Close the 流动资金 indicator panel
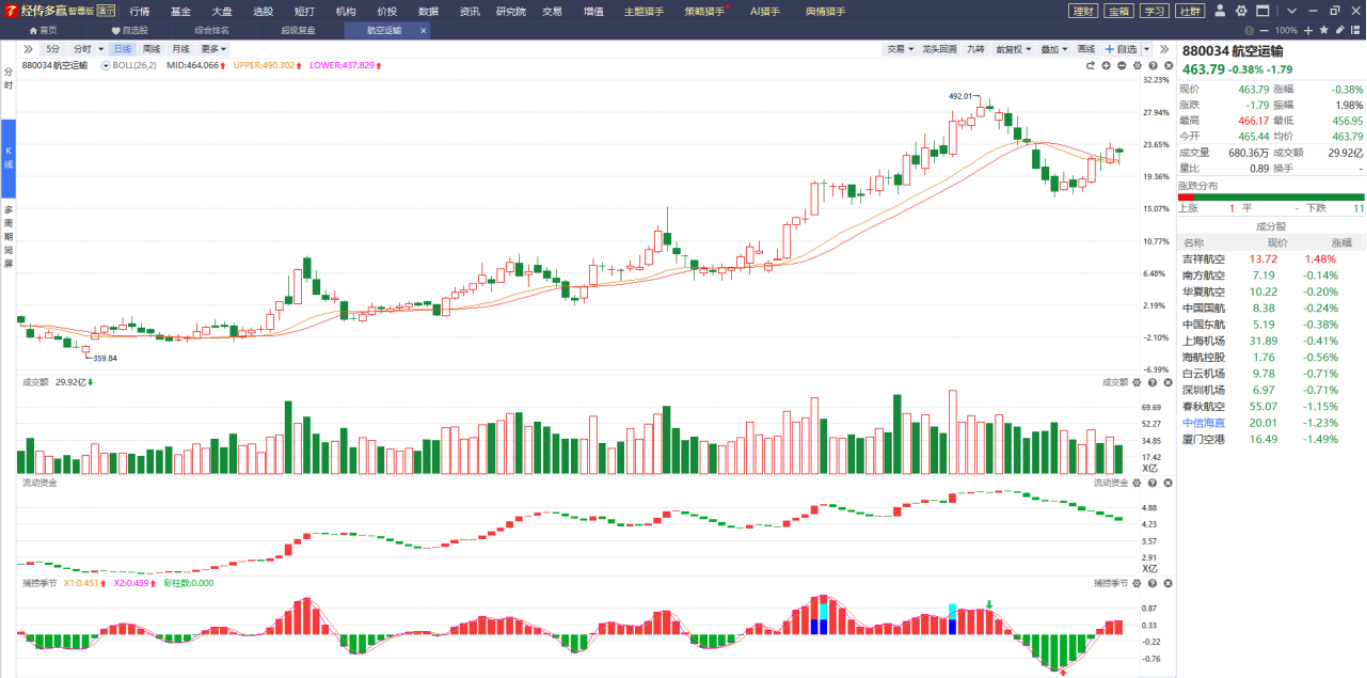This screenshot has height=678, width=1367. coord(1167,483)
